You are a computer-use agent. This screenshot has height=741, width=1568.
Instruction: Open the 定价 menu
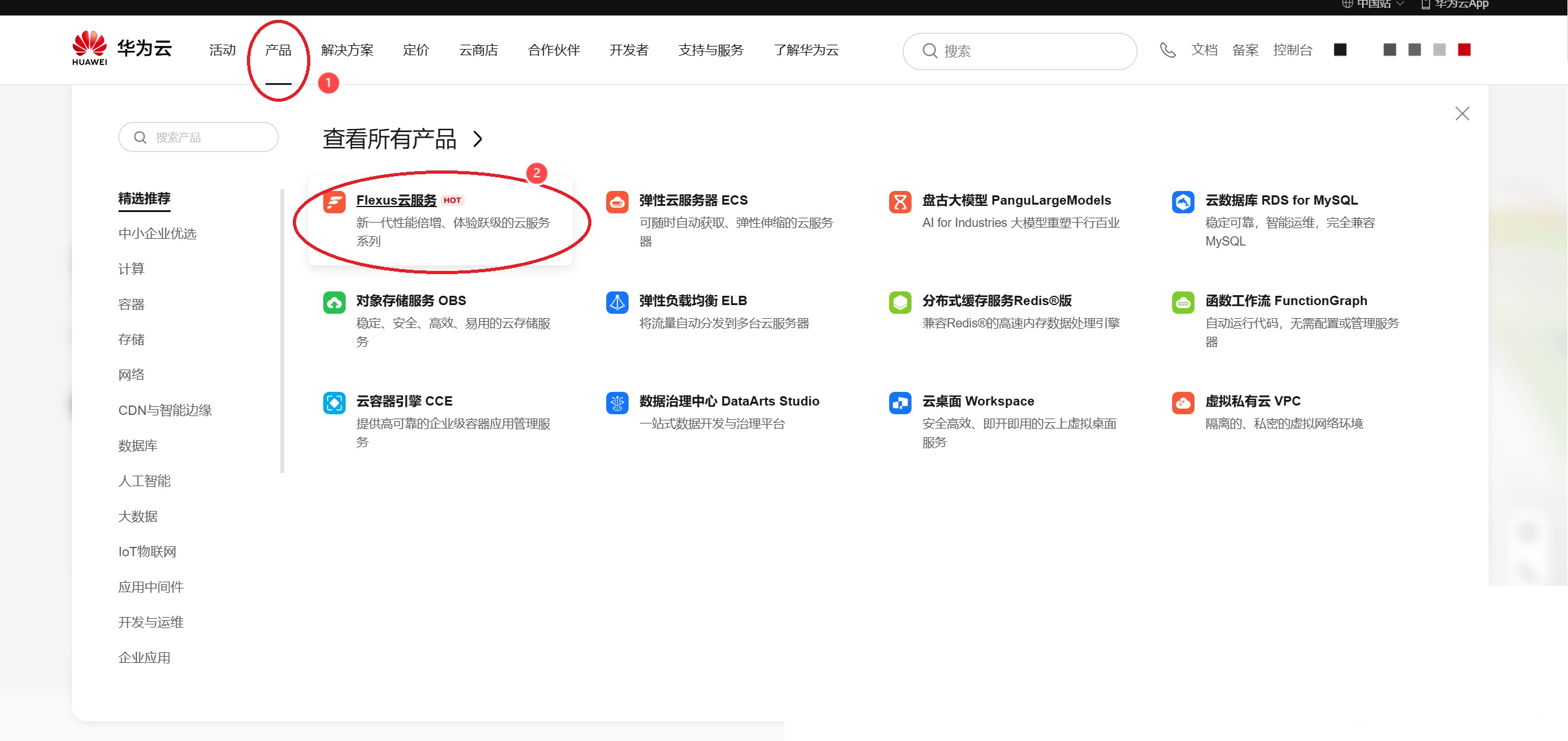point(416,50)
